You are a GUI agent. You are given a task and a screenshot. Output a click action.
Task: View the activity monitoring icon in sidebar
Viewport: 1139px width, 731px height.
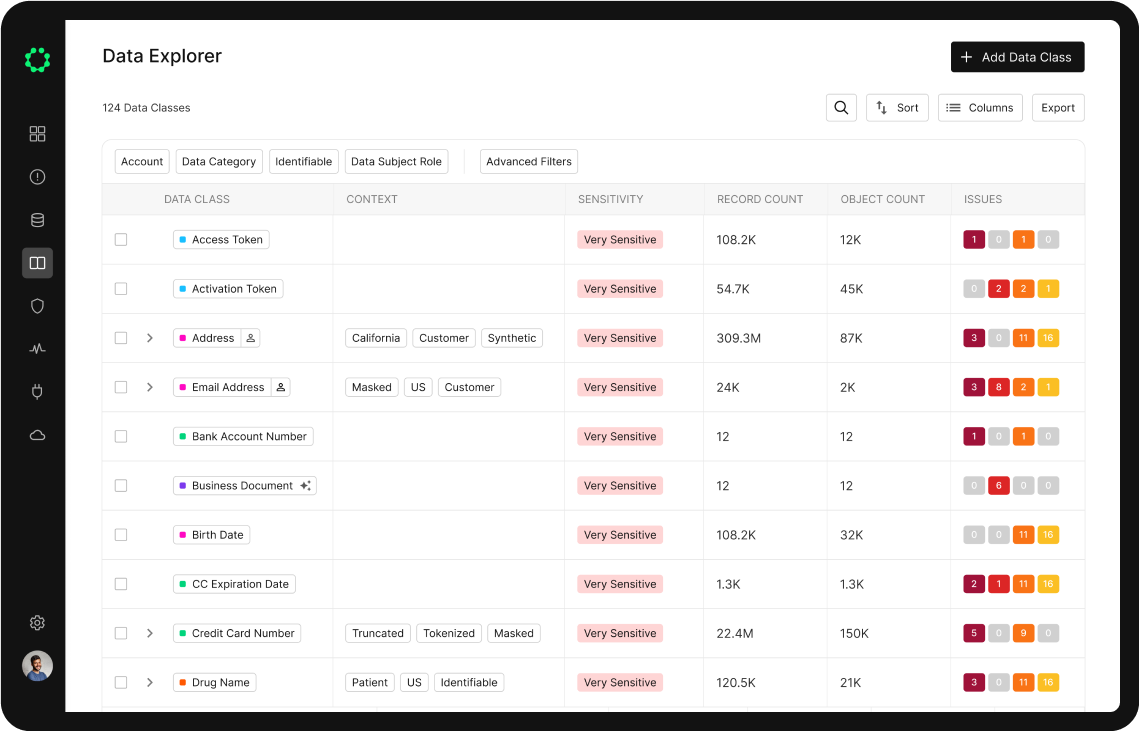(37, 348)
